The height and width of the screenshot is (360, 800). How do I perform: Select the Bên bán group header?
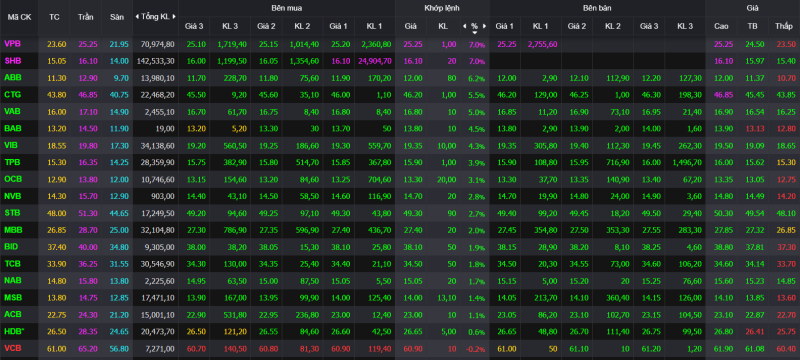click(597, 8)
